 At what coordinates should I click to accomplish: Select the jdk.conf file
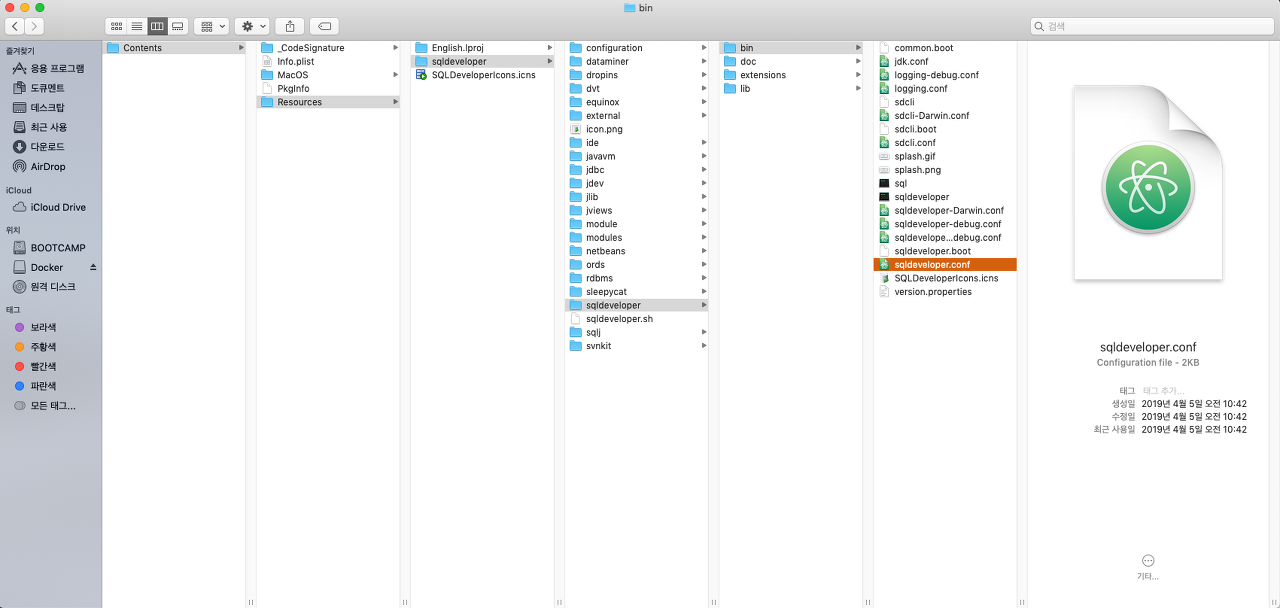[945, 61]
